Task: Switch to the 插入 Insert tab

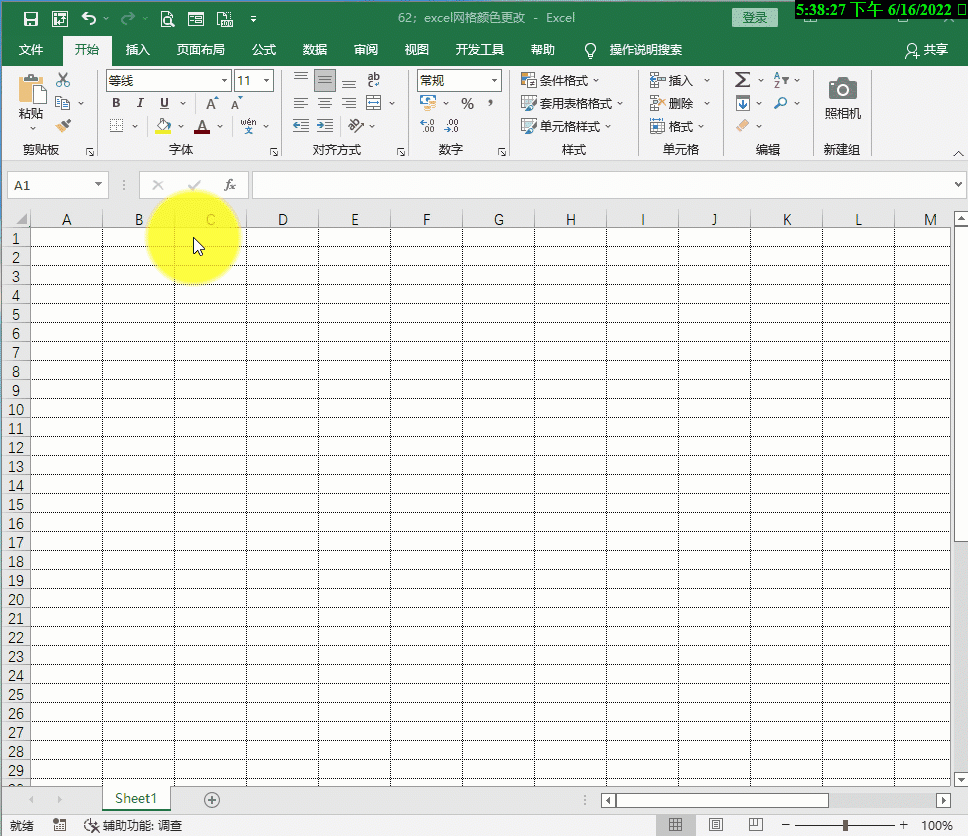Action: pos(138,50)
